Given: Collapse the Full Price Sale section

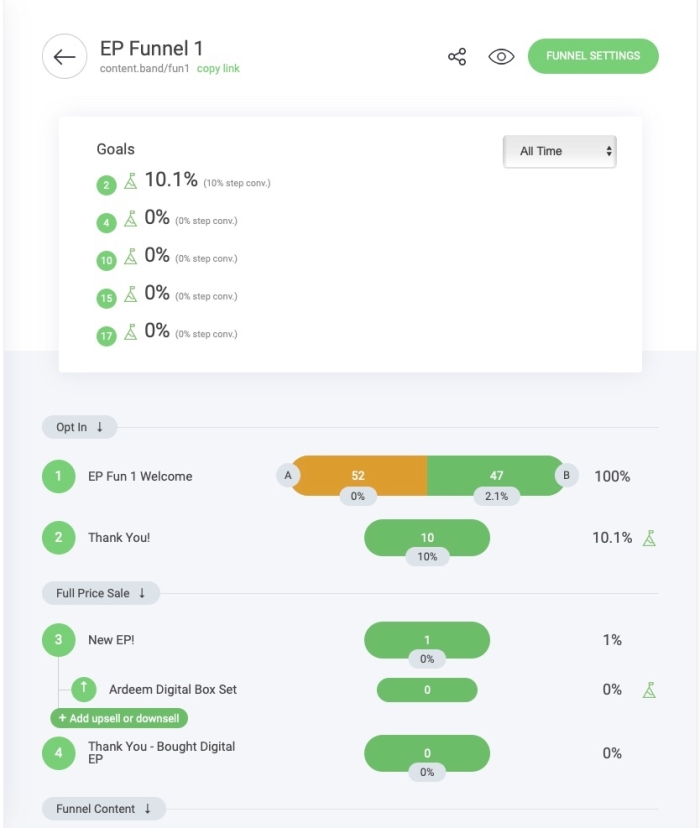Looking at the screenshot, I should pyautogui.click(x=101, y=593).
